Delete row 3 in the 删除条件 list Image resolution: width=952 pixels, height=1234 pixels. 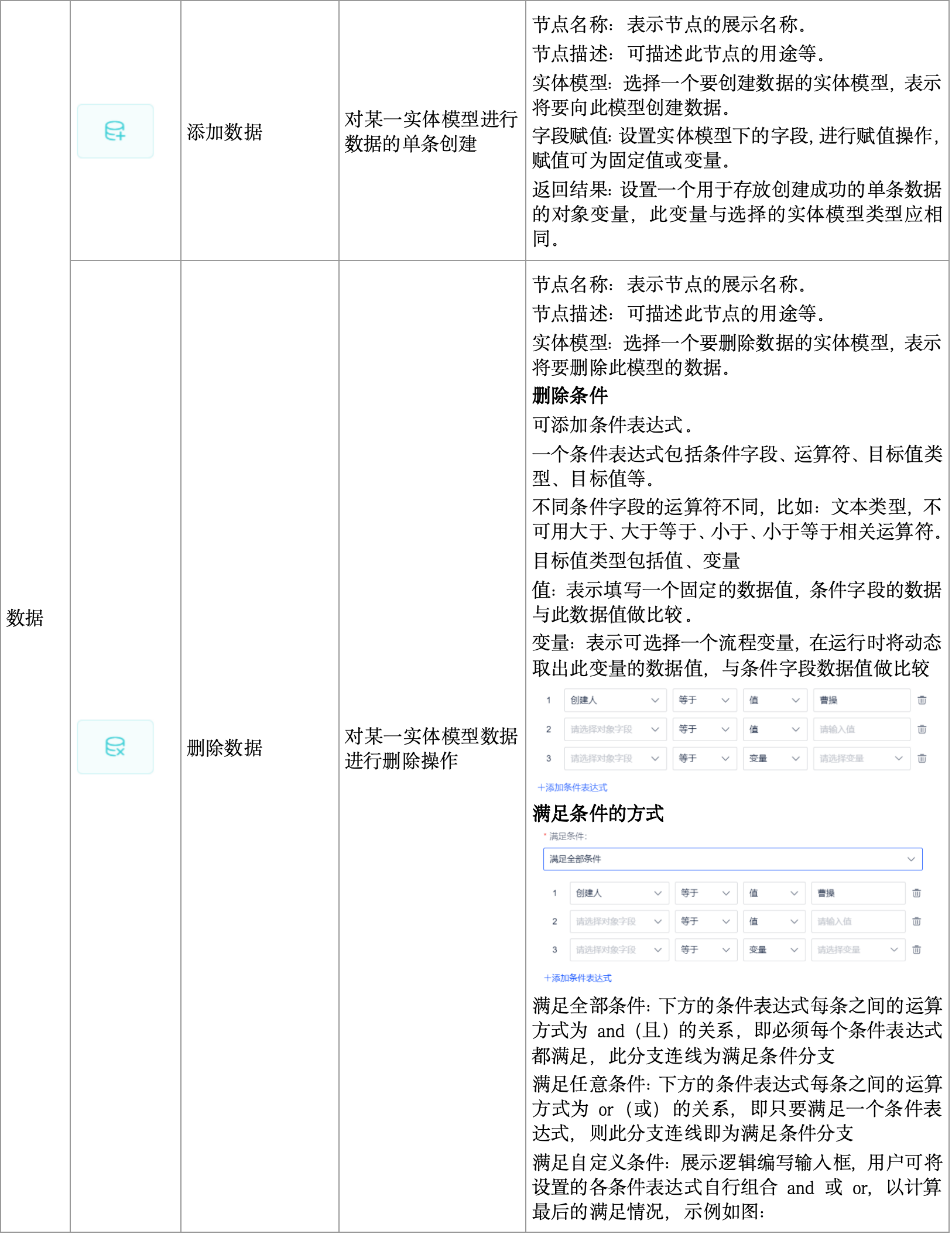(922, 759)
